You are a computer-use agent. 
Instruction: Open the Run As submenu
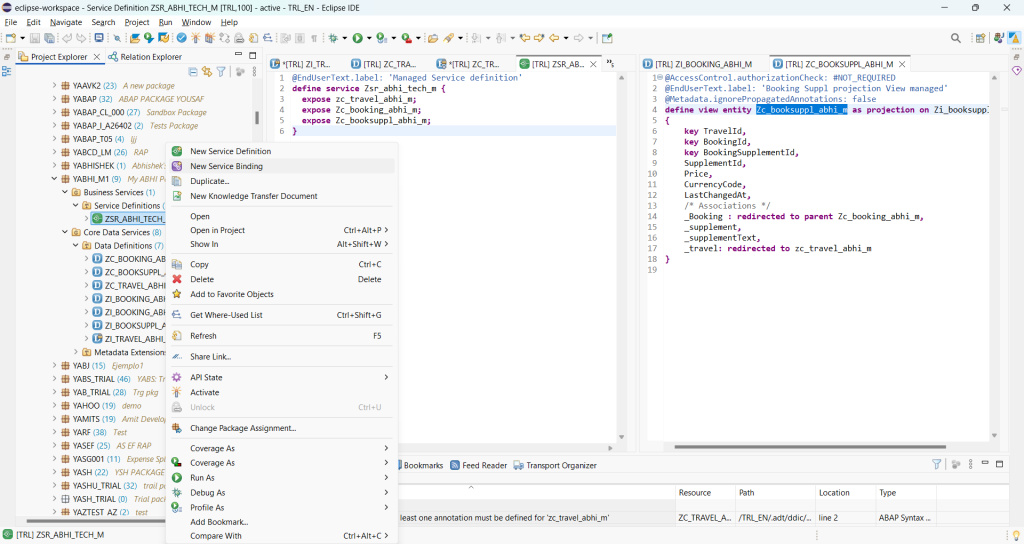click(x=282, y=478)
